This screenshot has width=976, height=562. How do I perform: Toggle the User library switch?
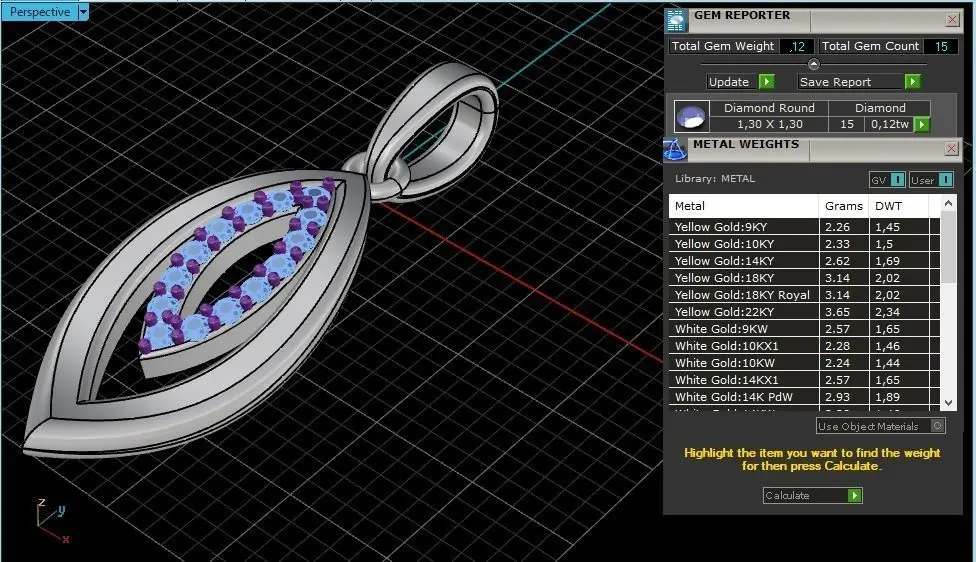pos(931,180)
